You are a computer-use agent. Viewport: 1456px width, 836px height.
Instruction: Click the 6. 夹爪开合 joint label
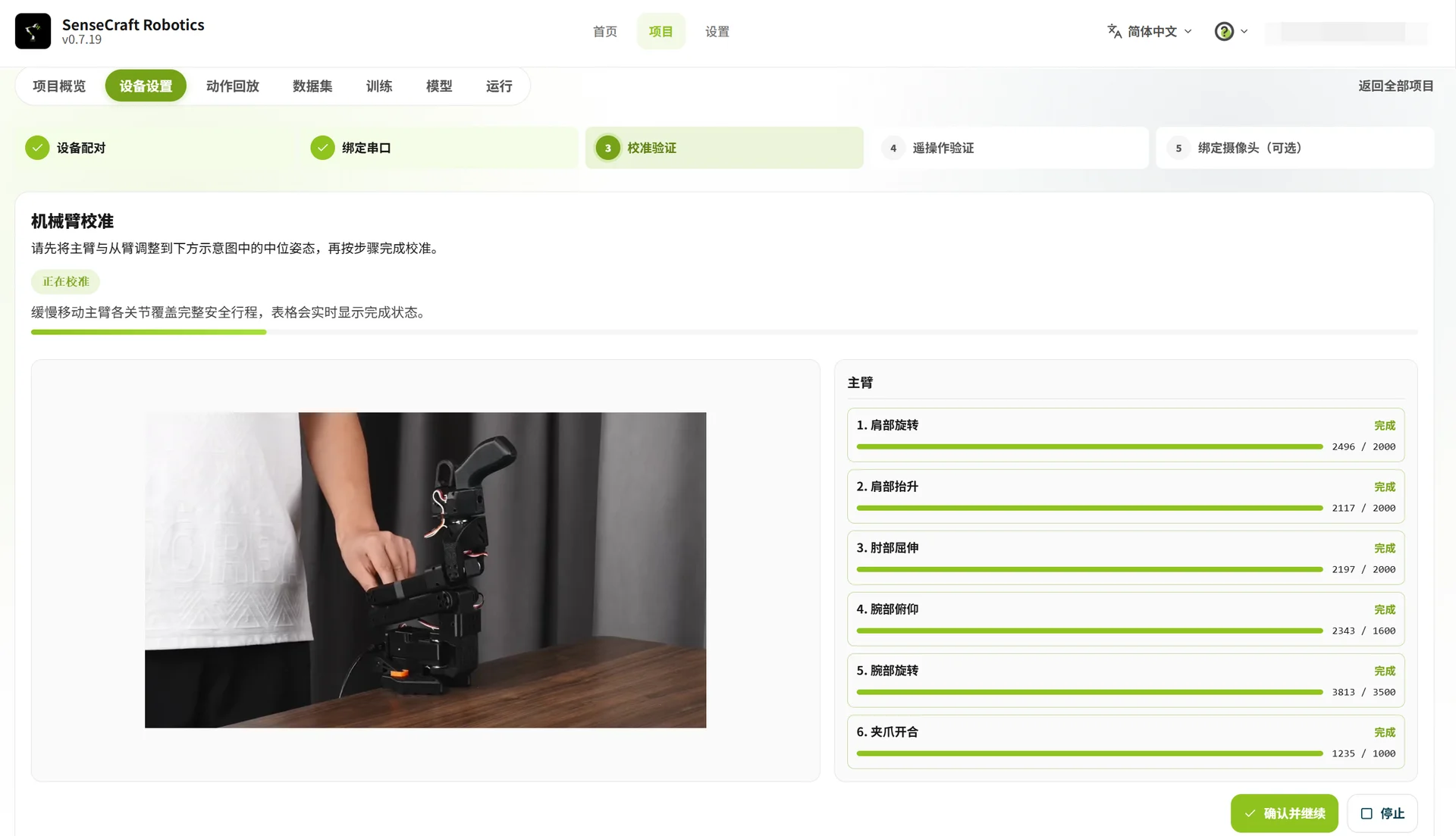pos(887,732)
